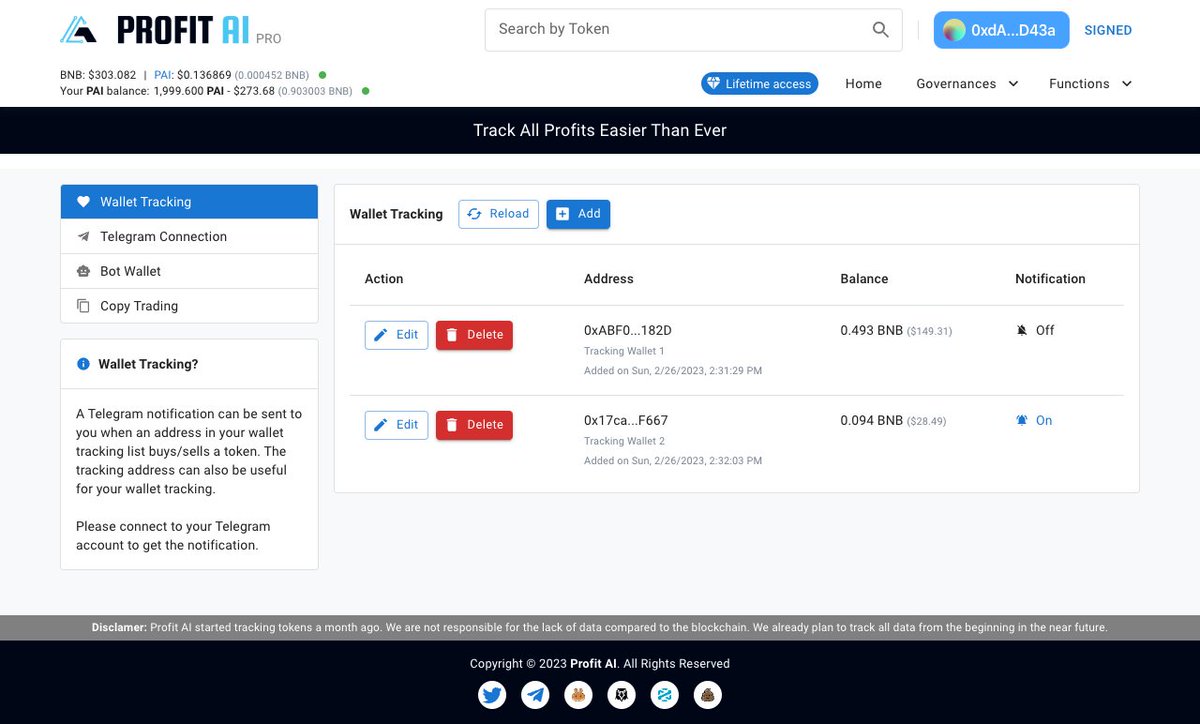This screenshot has width=1200, height=724.
Task: Click the info icon beside Wallet Tracking?
Action: pos(83,364)
